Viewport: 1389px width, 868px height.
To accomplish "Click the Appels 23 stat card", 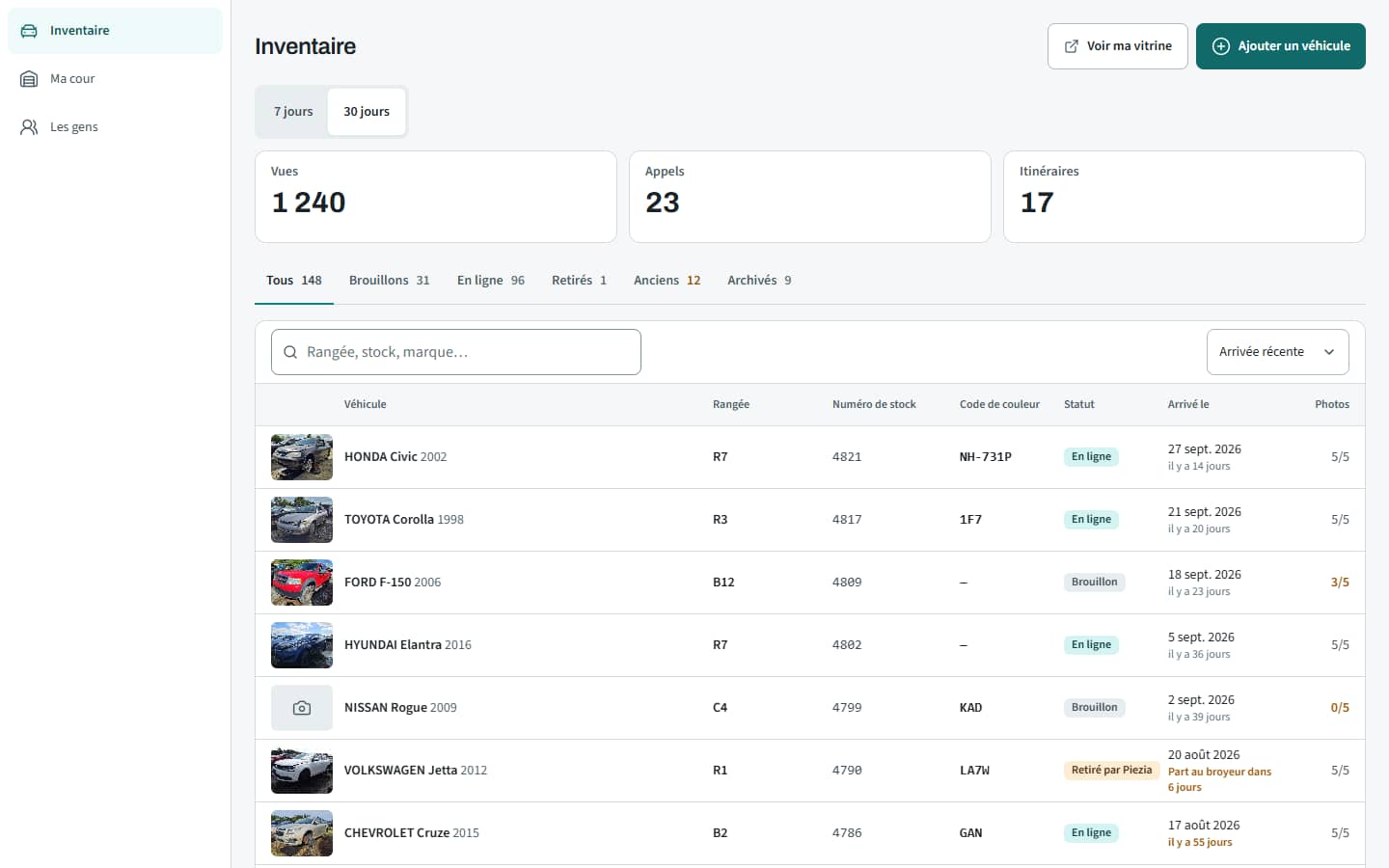I will 810,197.
